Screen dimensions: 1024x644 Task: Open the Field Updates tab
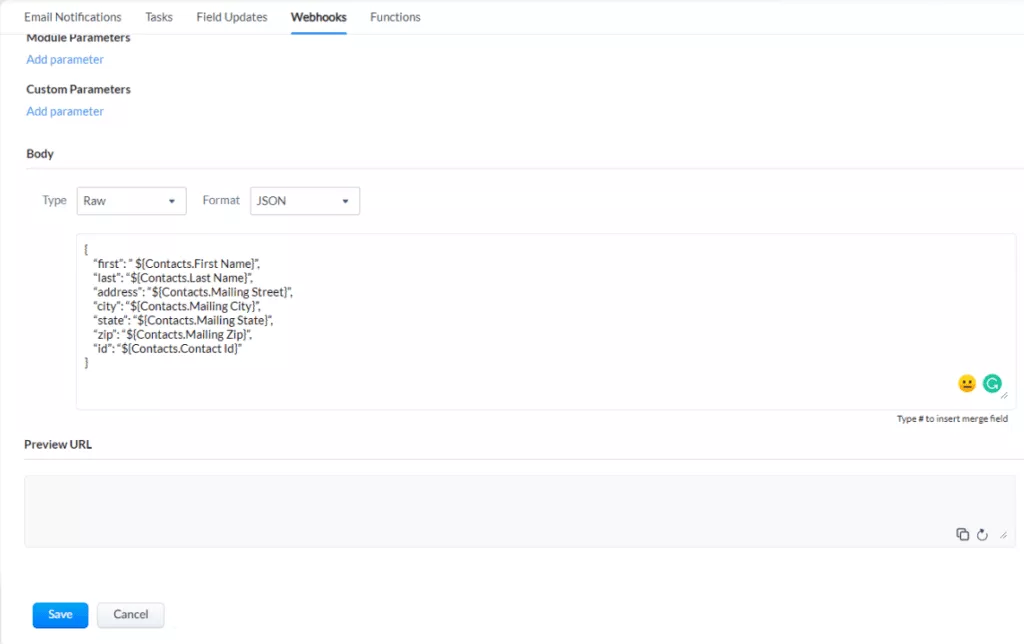(232, 17)
